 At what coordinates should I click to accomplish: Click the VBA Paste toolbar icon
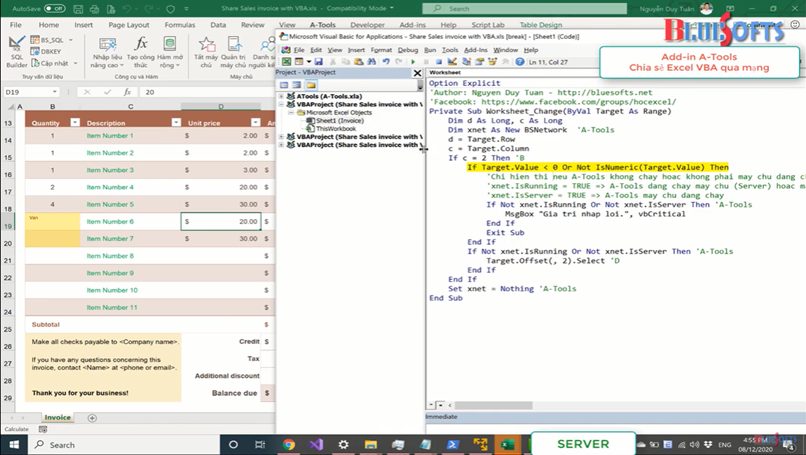coord(358,62)
